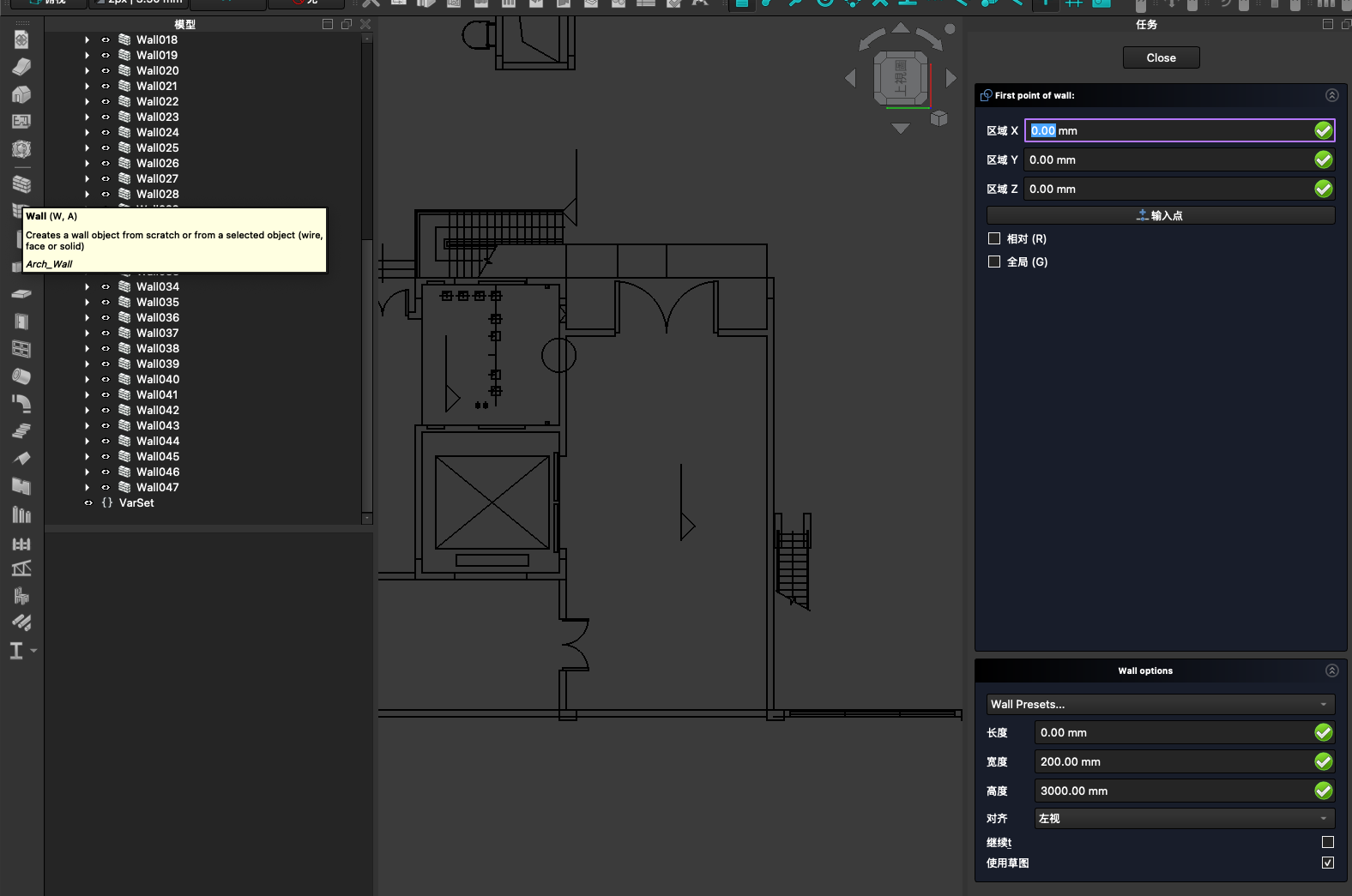Hide Wall034 using its eye icon
The width and height of the screenshot is (1352, 896).
pos(106,287)
